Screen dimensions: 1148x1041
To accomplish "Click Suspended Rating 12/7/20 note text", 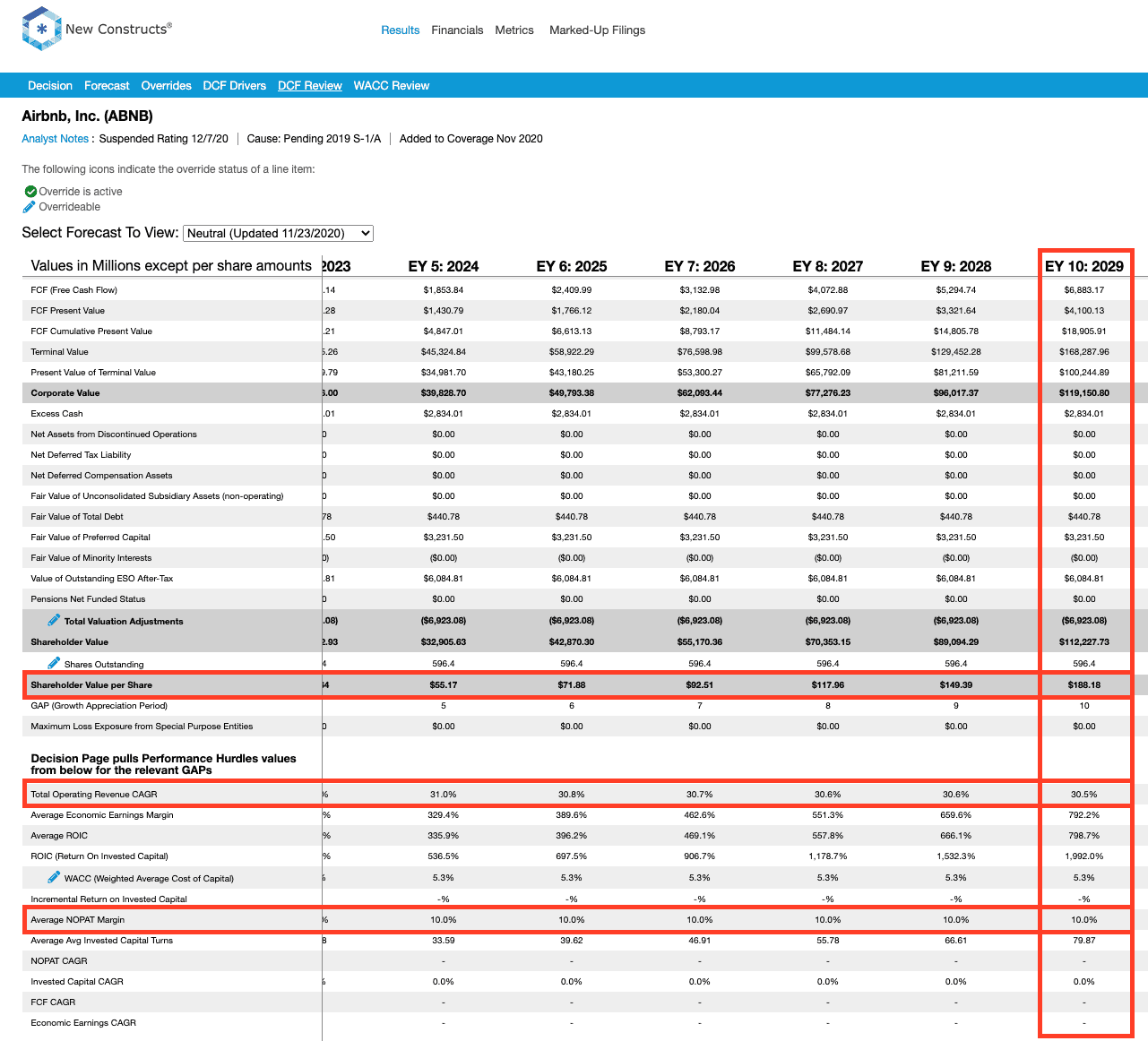I will click(163, 139).
